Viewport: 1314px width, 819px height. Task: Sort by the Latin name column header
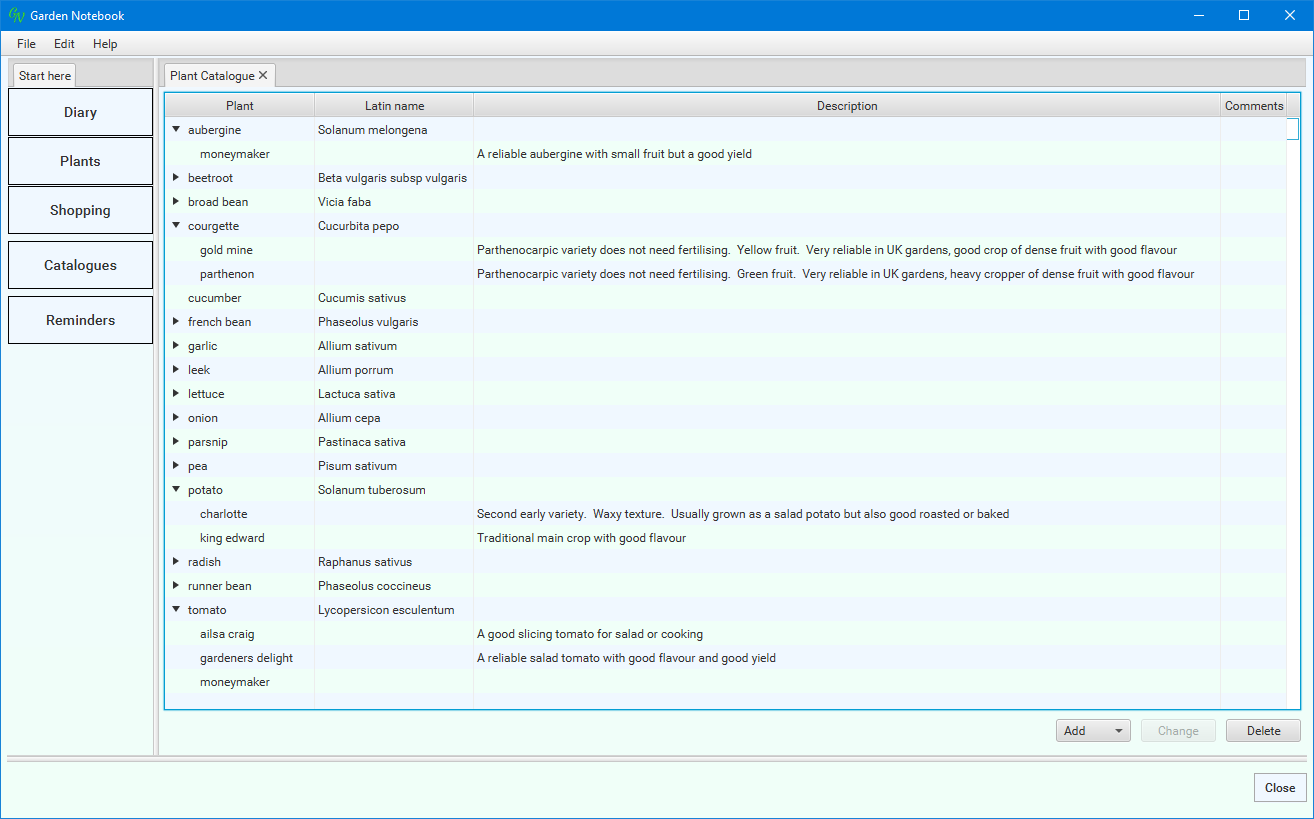[x=394, y=106]
